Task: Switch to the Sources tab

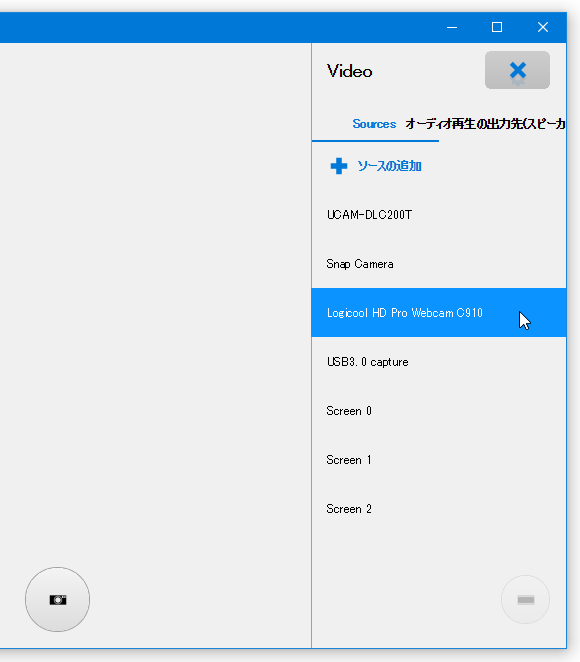Action: click(374, 124)
